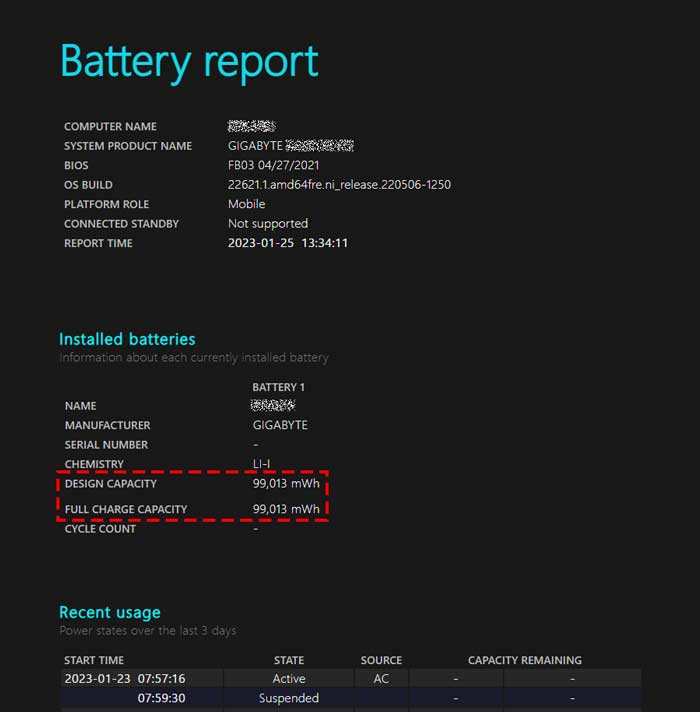Click the 'GIGABYTE' system product value
This screenshot has width=700, height=712.
[x=255, y=146]
